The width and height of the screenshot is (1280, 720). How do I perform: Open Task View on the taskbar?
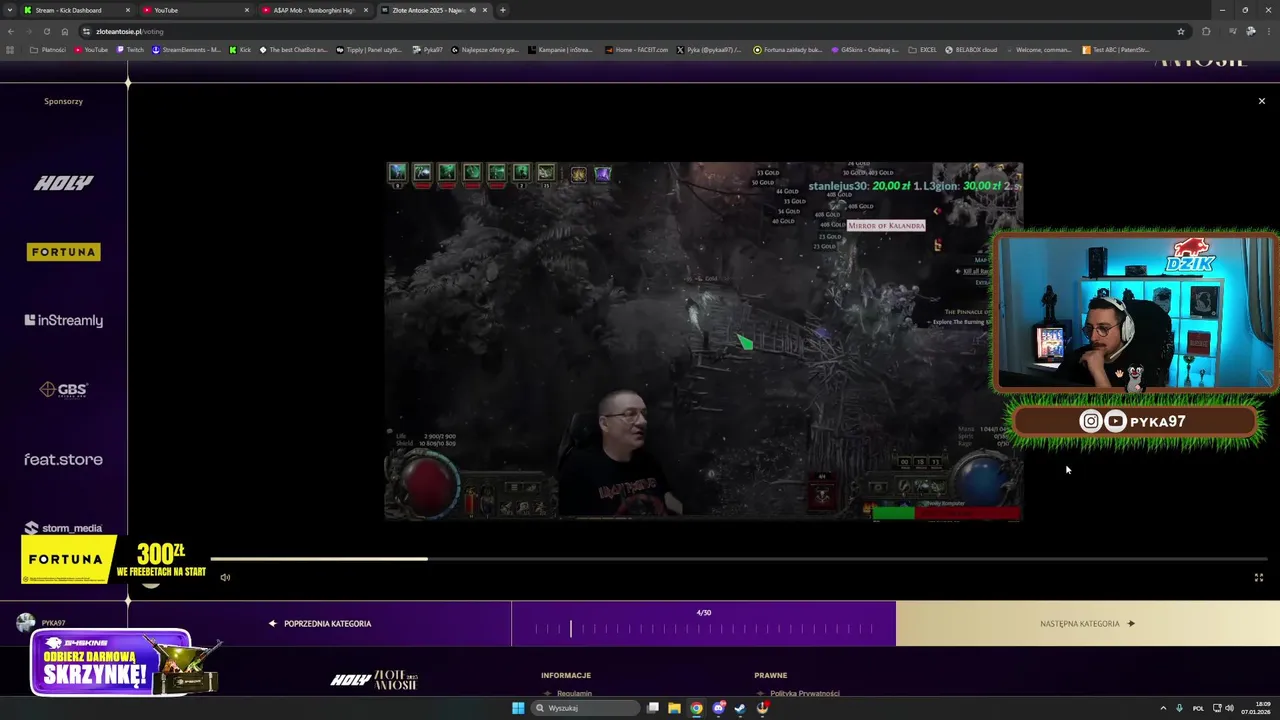(653, 708)
